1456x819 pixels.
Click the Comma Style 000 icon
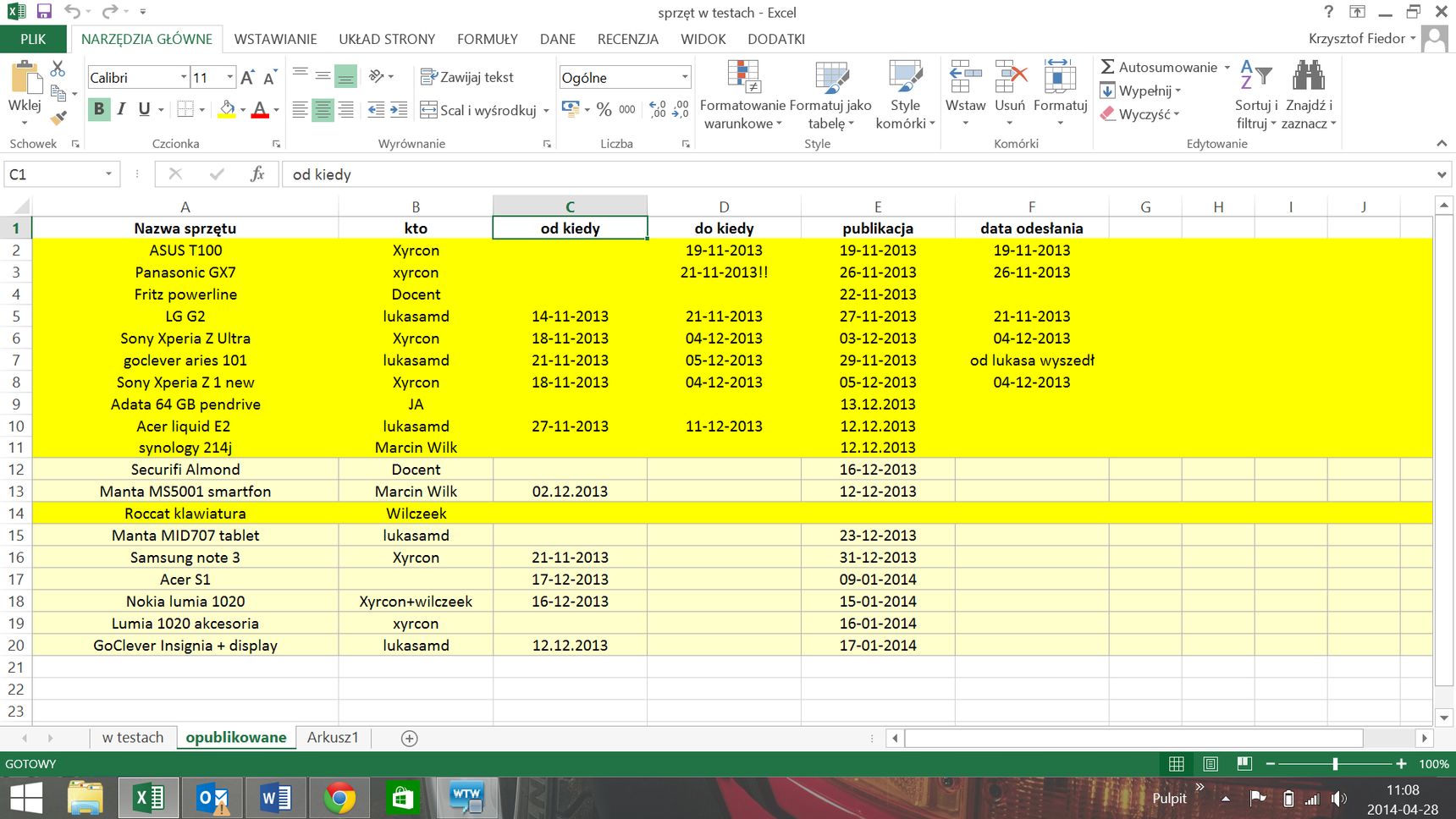tap(627, 109)
